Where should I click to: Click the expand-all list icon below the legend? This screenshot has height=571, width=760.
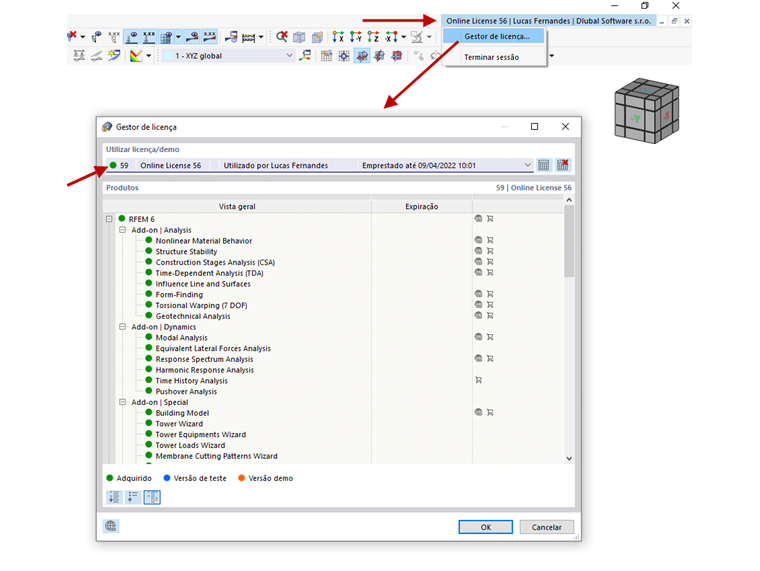pos(114,497)
